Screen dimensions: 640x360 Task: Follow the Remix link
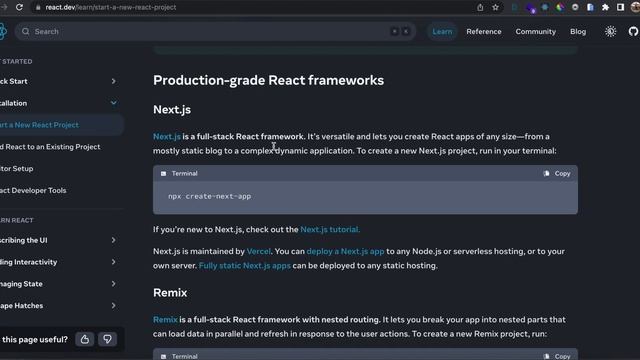[165, 320]
